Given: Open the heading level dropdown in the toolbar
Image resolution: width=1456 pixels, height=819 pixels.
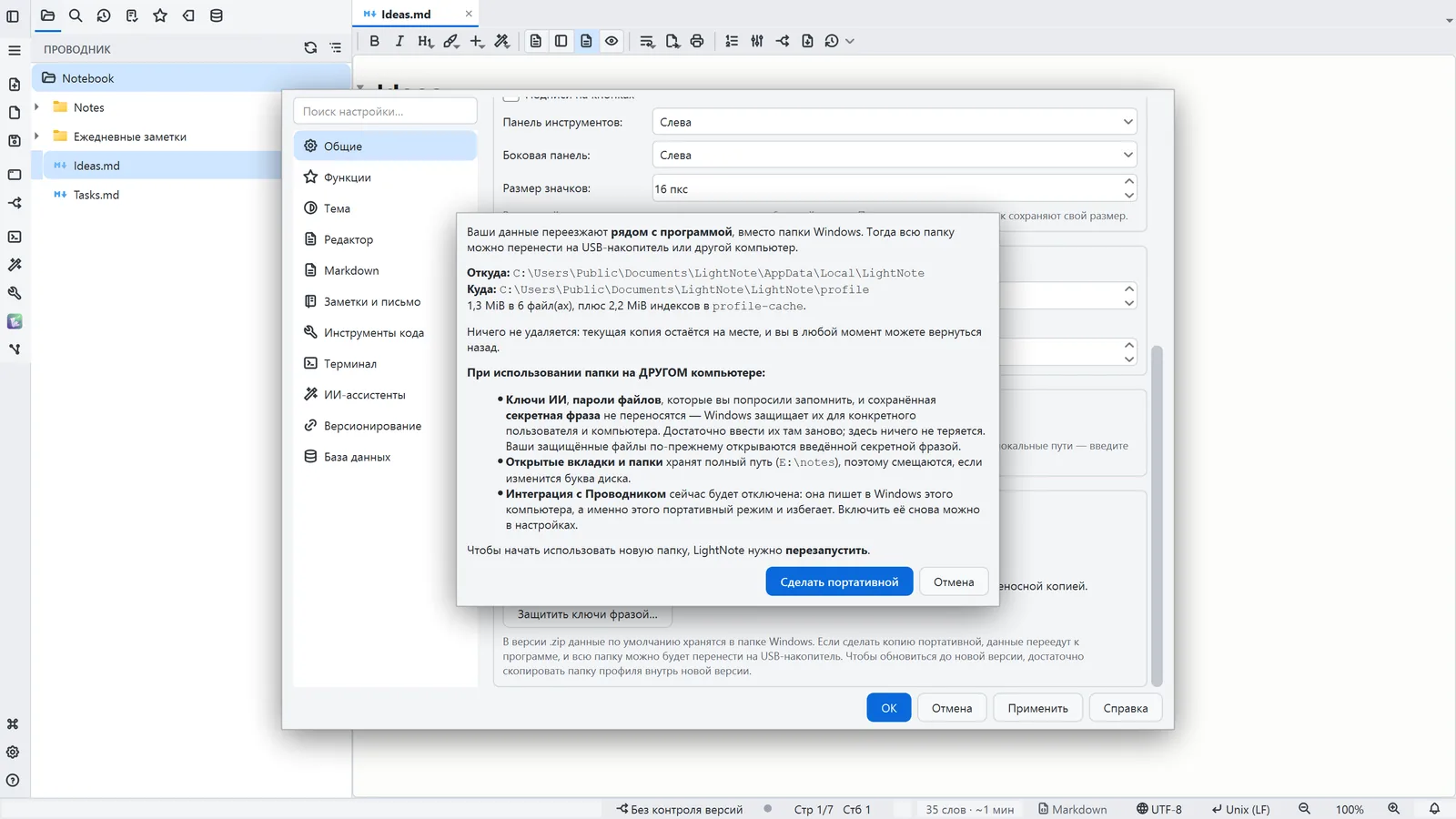Looking at the screenshot, I should (425, 41).
